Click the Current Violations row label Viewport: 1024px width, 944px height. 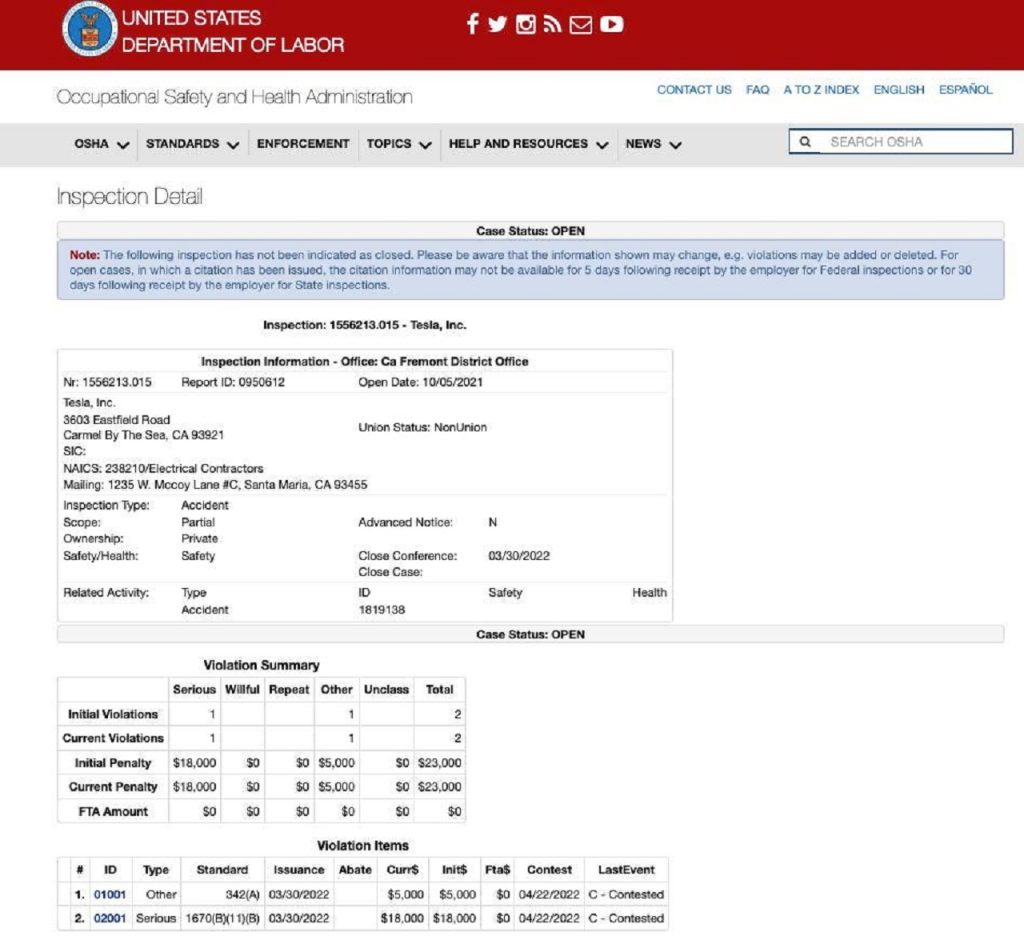[x=113, y=738]
